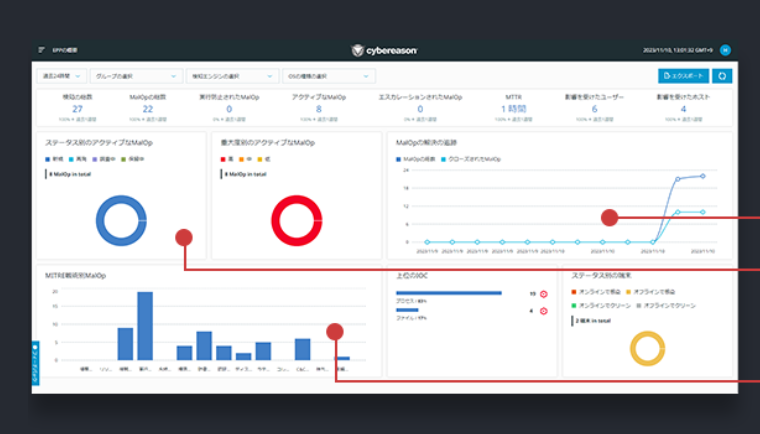Open the user profile avatar
Screen dimensions: 760x434
coord(725,50)
